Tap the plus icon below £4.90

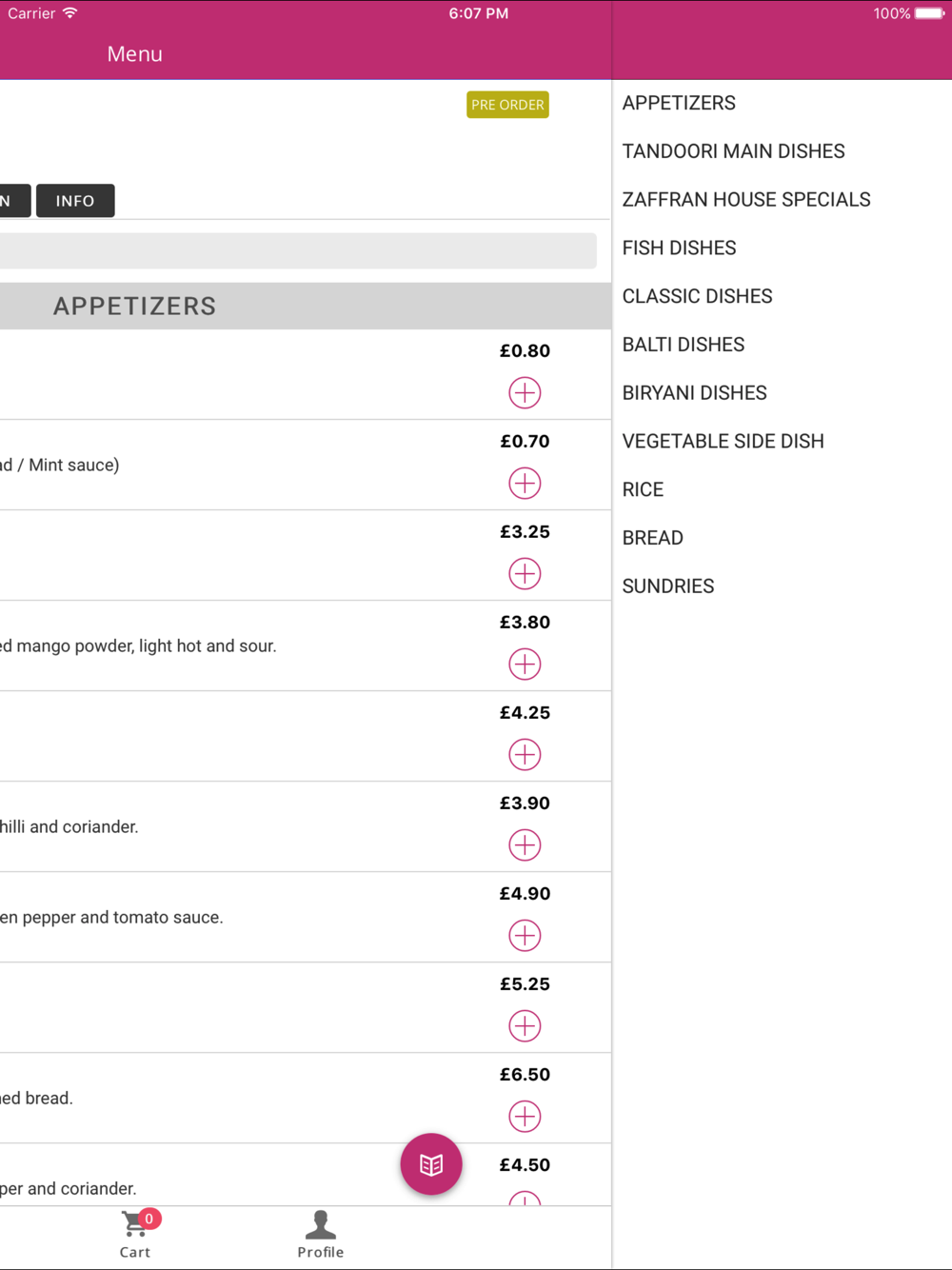pos(525,935)
